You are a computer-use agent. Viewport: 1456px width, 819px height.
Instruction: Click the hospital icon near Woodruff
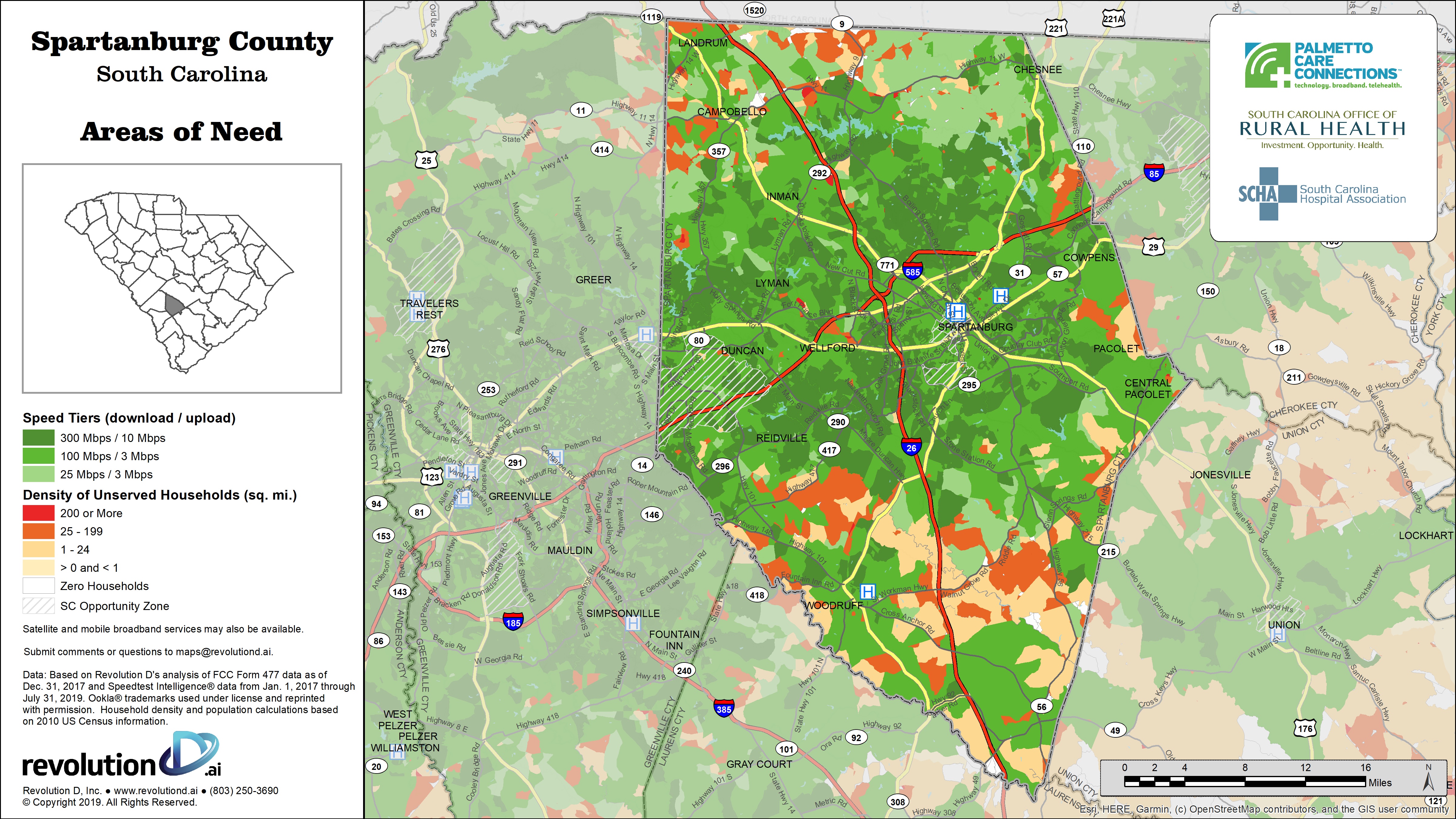coord(868,592)
